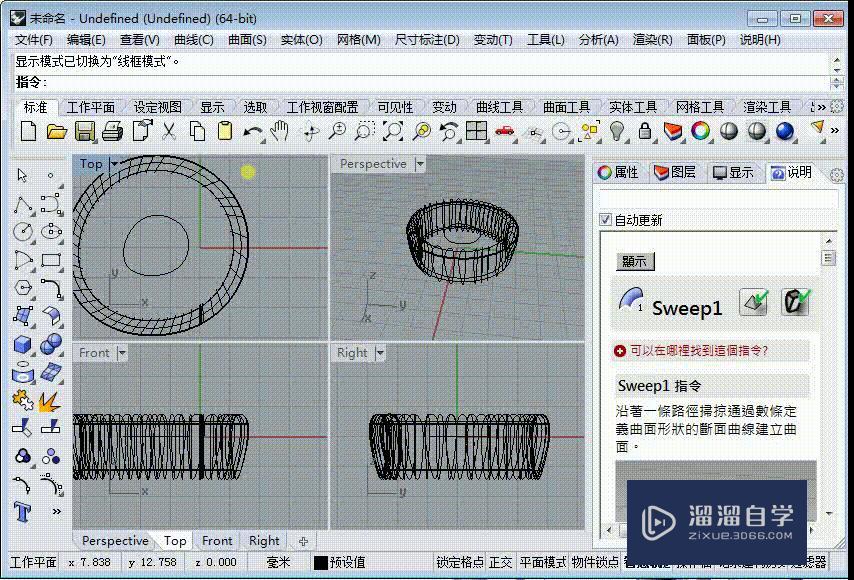Select the Text tool T icon
Screen dimensions: 854x580
pyautogui.click(x=22, y=511)
